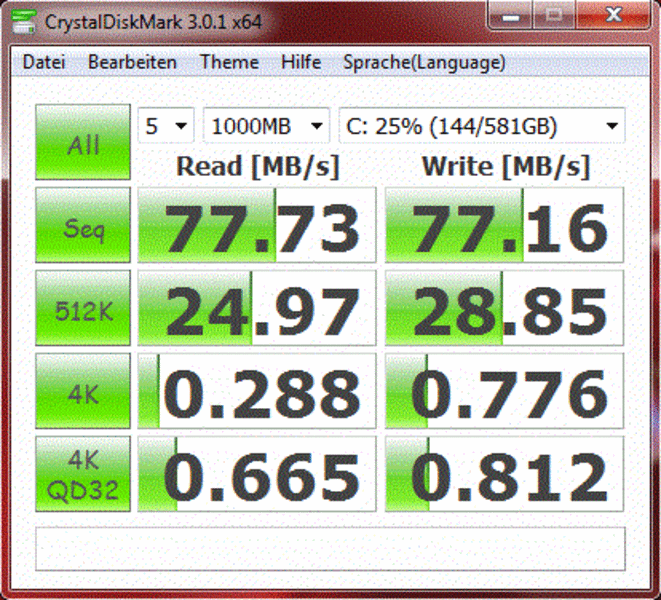The height and width of the screenshot is (600, 661).
Task: Maximize the CrystalDiskMark window
Action: coord(554,16)
